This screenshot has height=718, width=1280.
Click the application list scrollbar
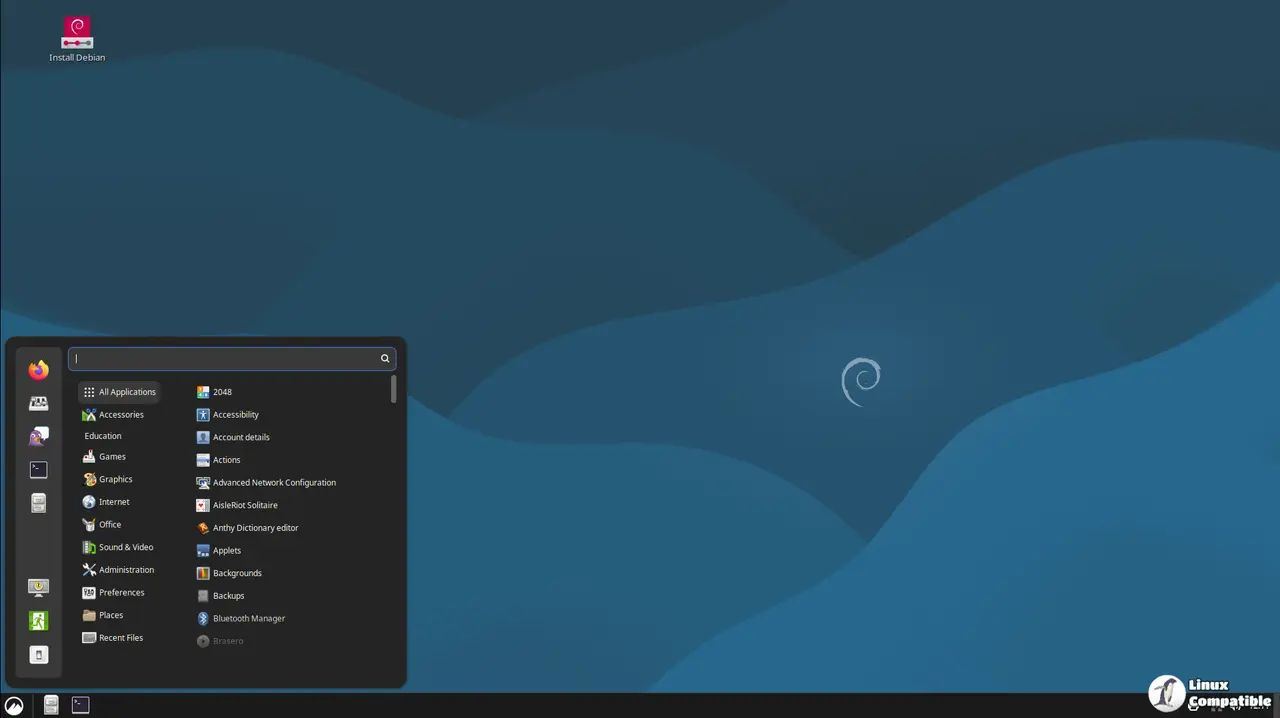pyautogui.click(x=394, y=389)
